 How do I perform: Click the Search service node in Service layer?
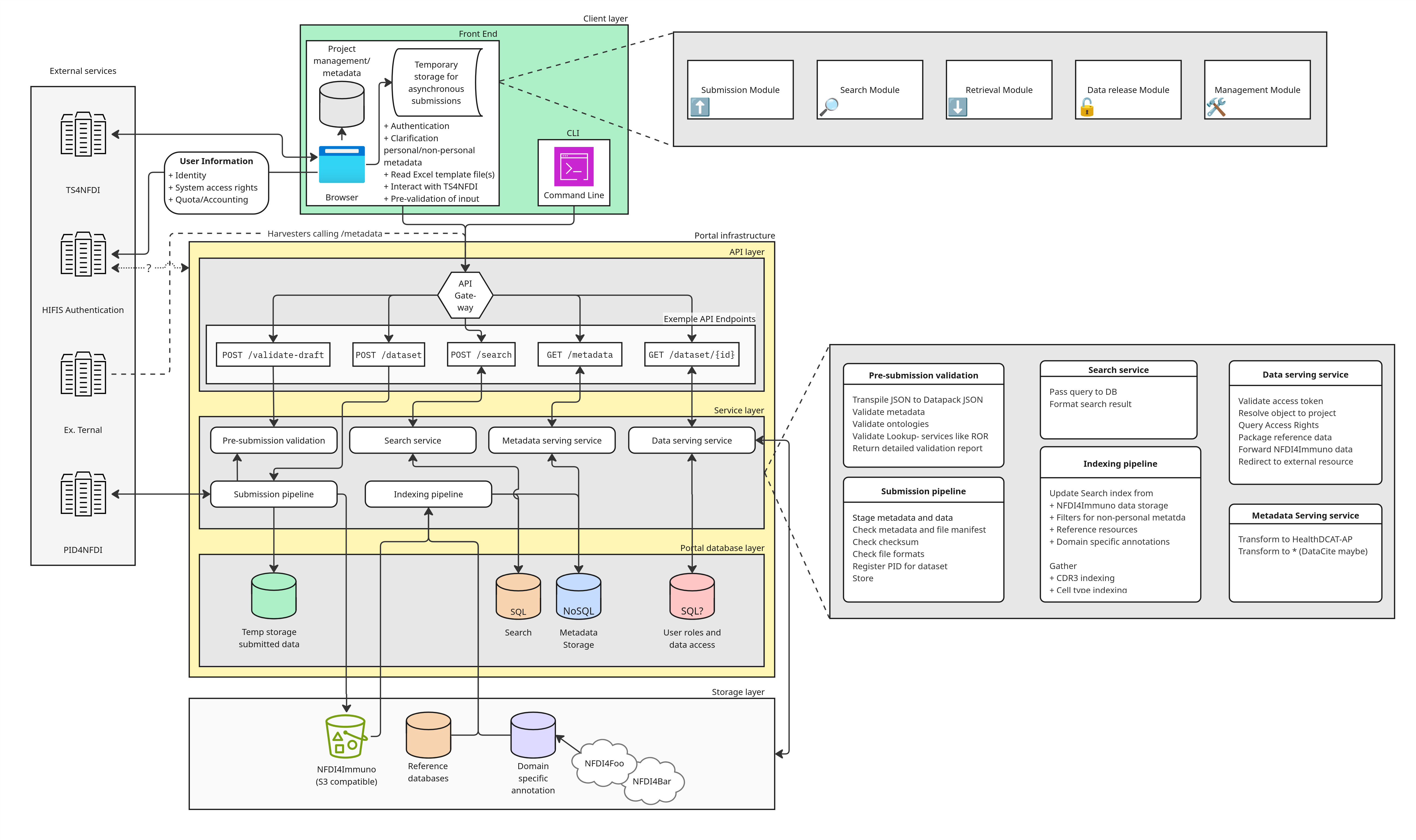pyautogui.click(x=413, y=440)
